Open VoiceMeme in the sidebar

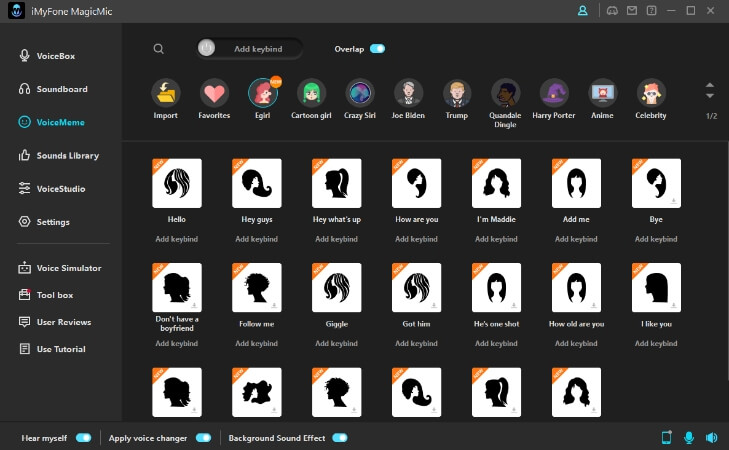(x=51, y=122)
